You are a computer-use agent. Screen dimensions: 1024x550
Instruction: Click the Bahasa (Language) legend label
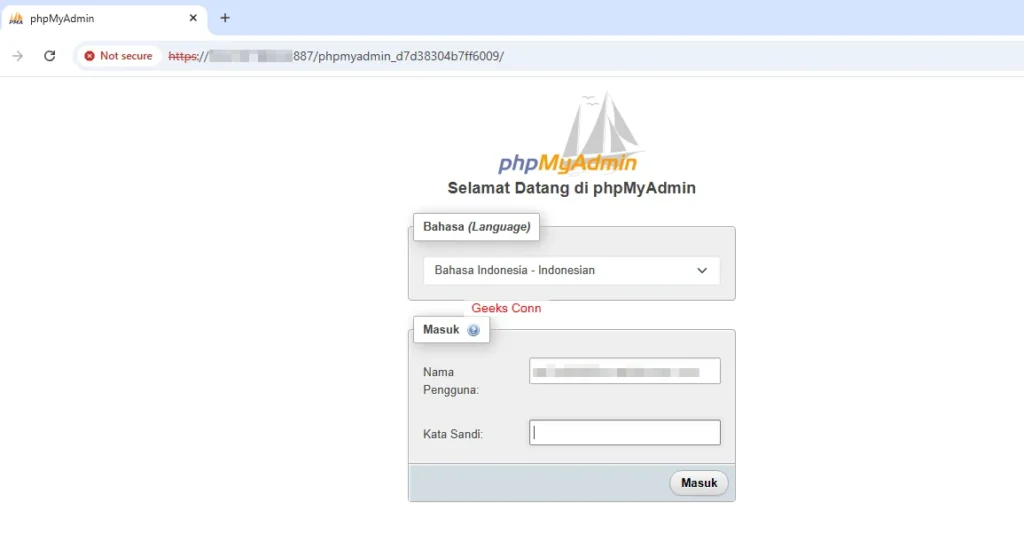(476, 227)
